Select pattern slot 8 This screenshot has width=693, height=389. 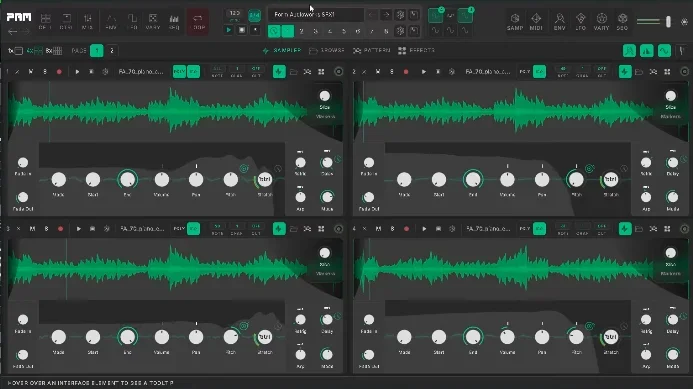click(386, 31)
